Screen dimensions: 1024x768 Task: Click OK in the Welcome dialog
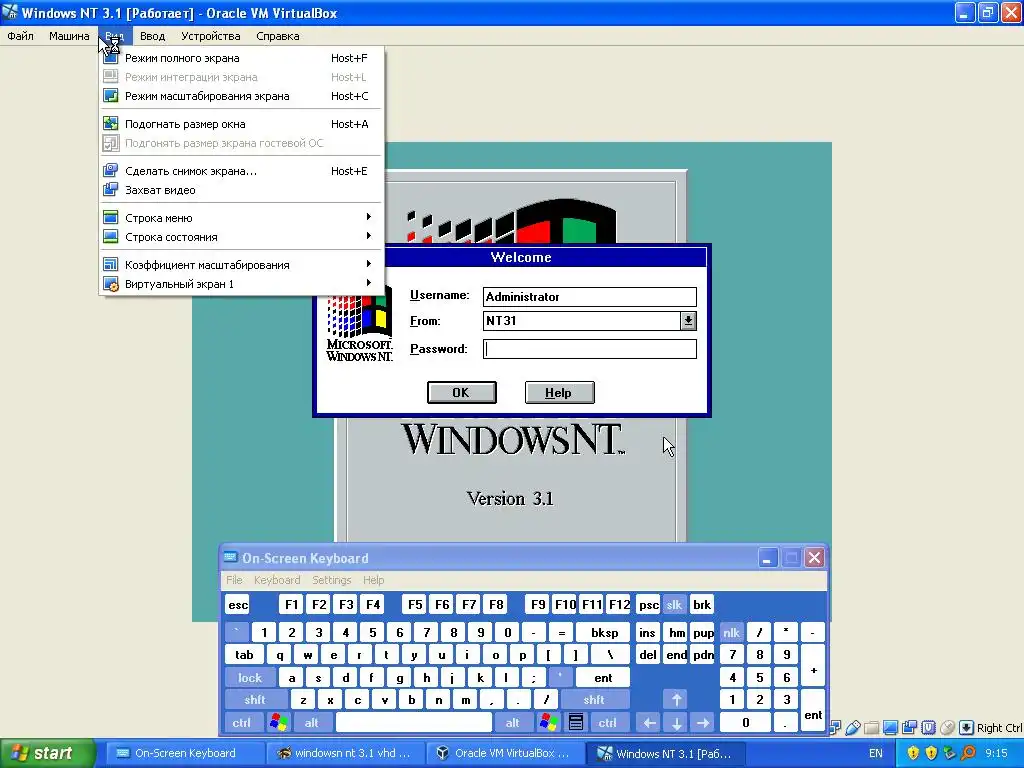[x=462, y=392]
